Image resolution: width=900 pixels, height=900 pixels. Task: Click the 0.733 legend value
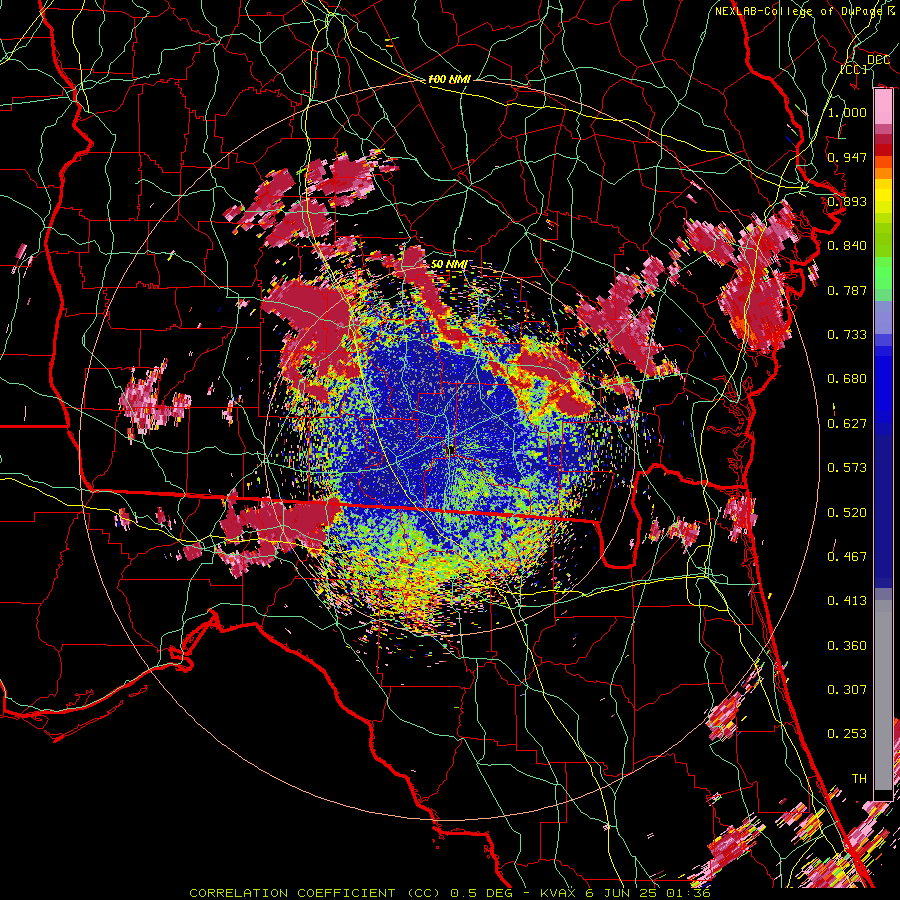[x=847, y=335]
